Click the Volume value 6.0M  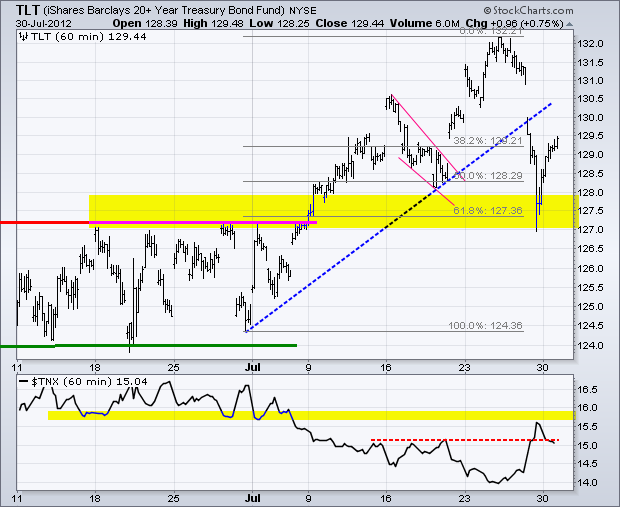coord(448,23)
